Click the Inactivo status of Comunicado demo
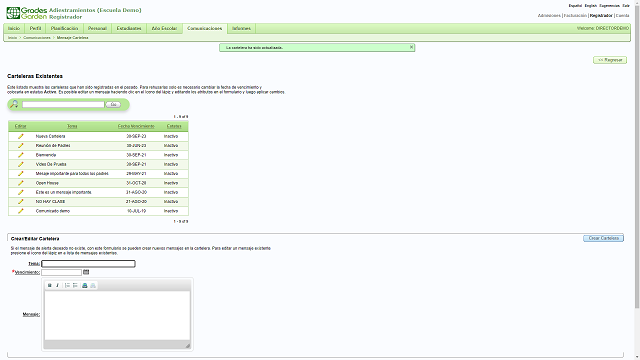Image resolution: width=640 pixels, height=360 pixels. [171, 211]
